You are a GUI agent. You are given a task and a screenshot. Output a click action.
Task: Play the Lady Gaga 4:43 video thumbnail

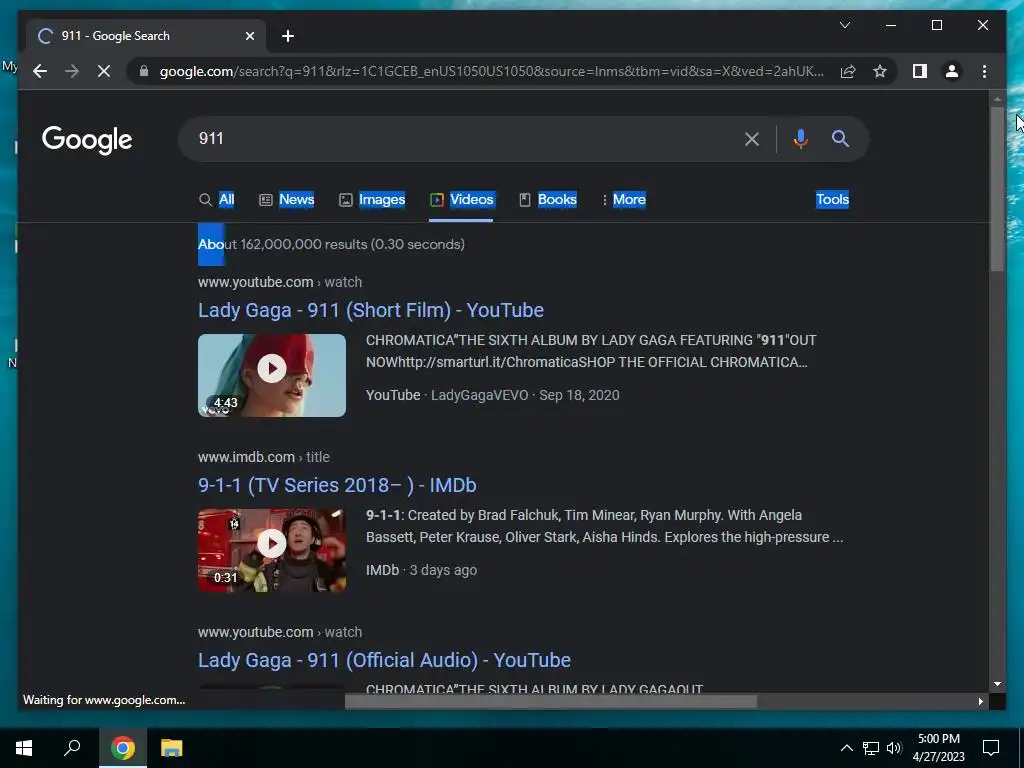(272, 376)
